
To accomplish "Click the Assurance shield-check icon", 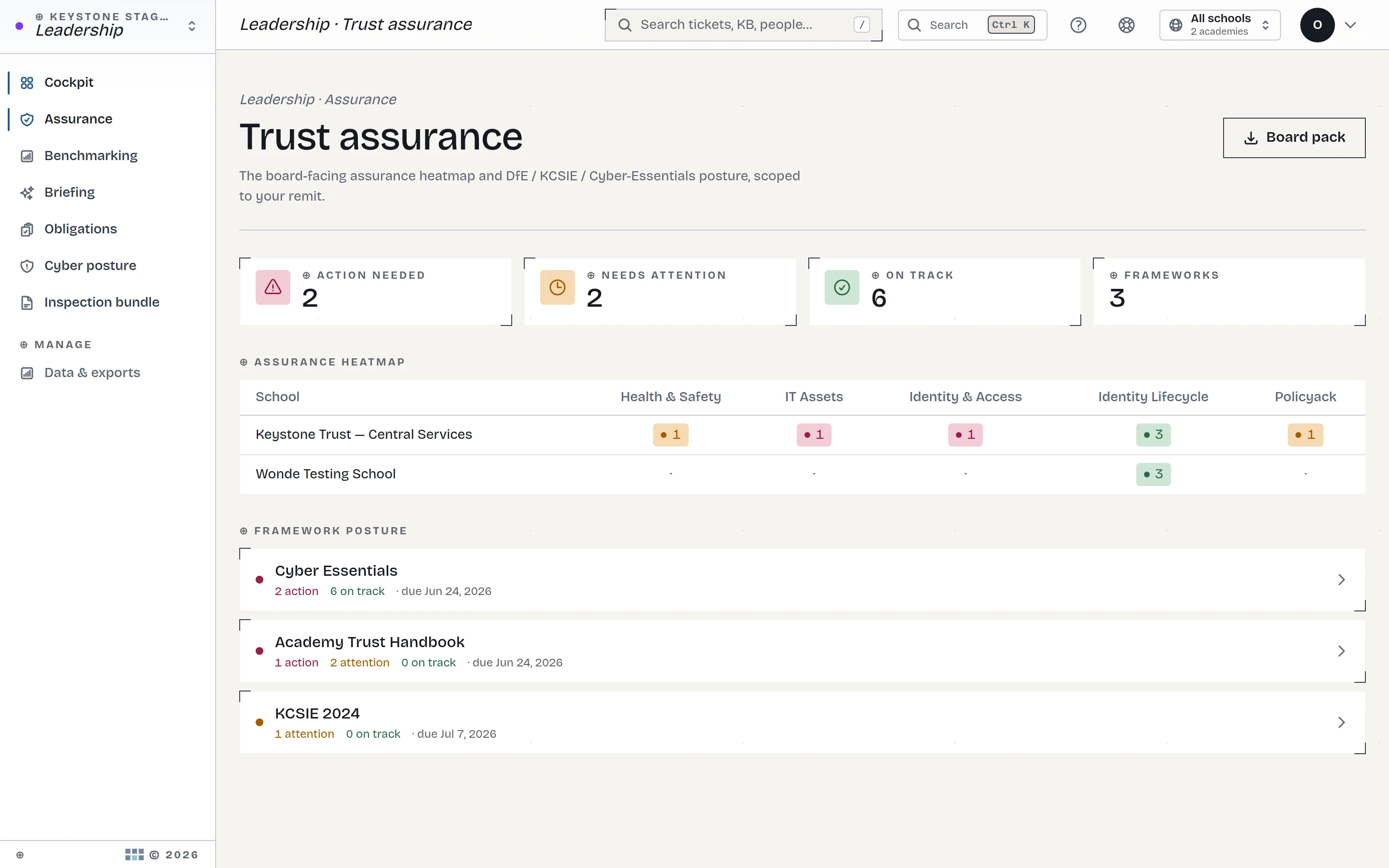I will coord(27,120).
